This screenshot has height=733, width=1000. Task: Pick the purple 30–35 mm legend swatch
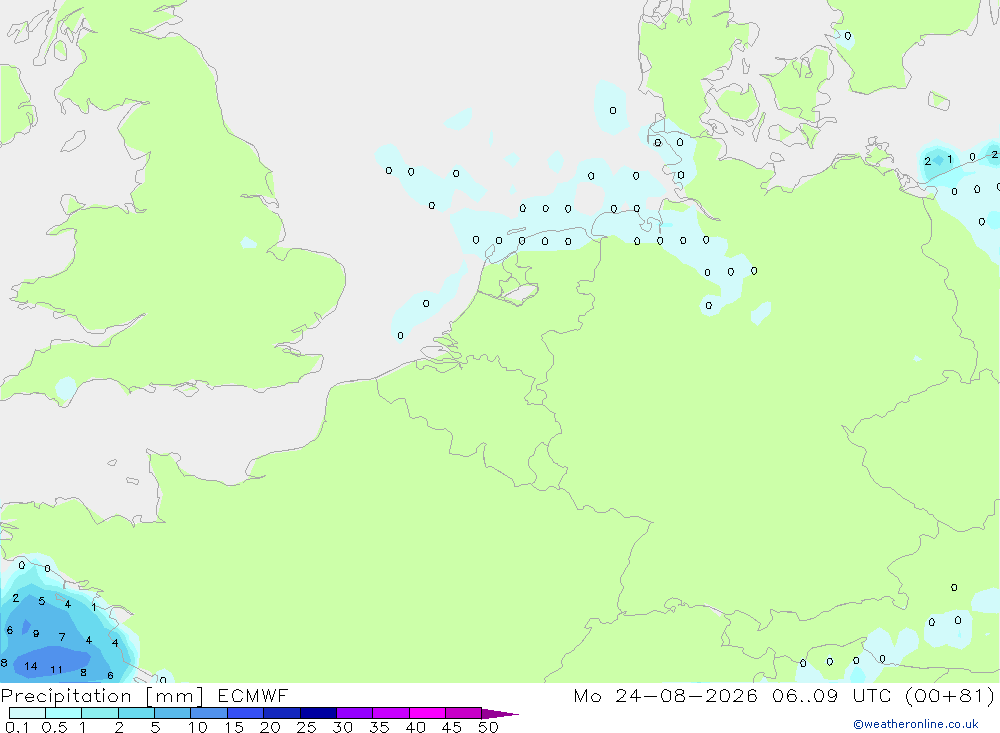(355, 713)
